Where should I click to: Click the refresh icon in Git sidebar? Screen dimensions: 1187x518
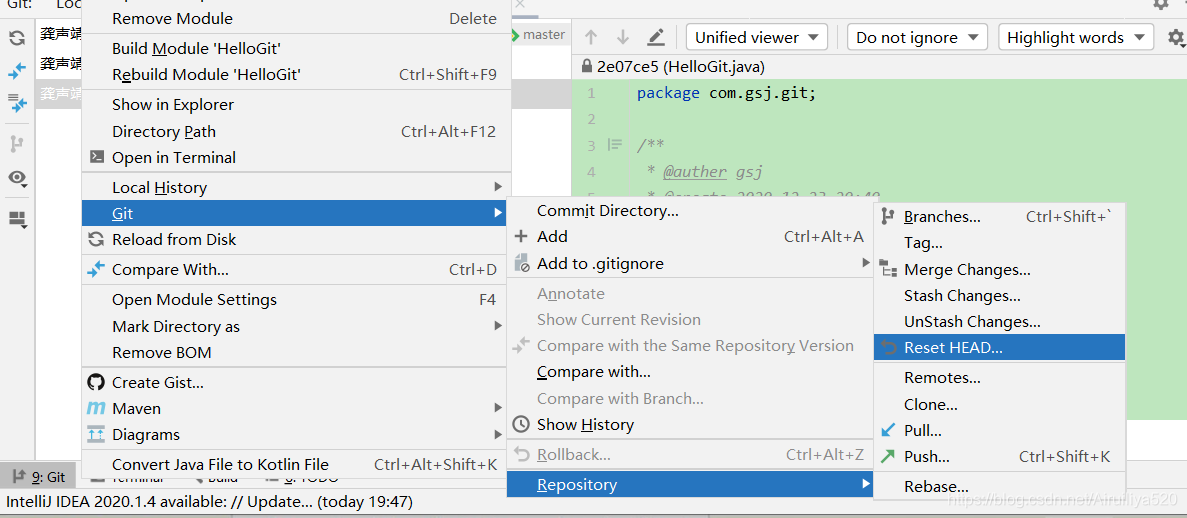pyautogui.click(x=17, y=39)
